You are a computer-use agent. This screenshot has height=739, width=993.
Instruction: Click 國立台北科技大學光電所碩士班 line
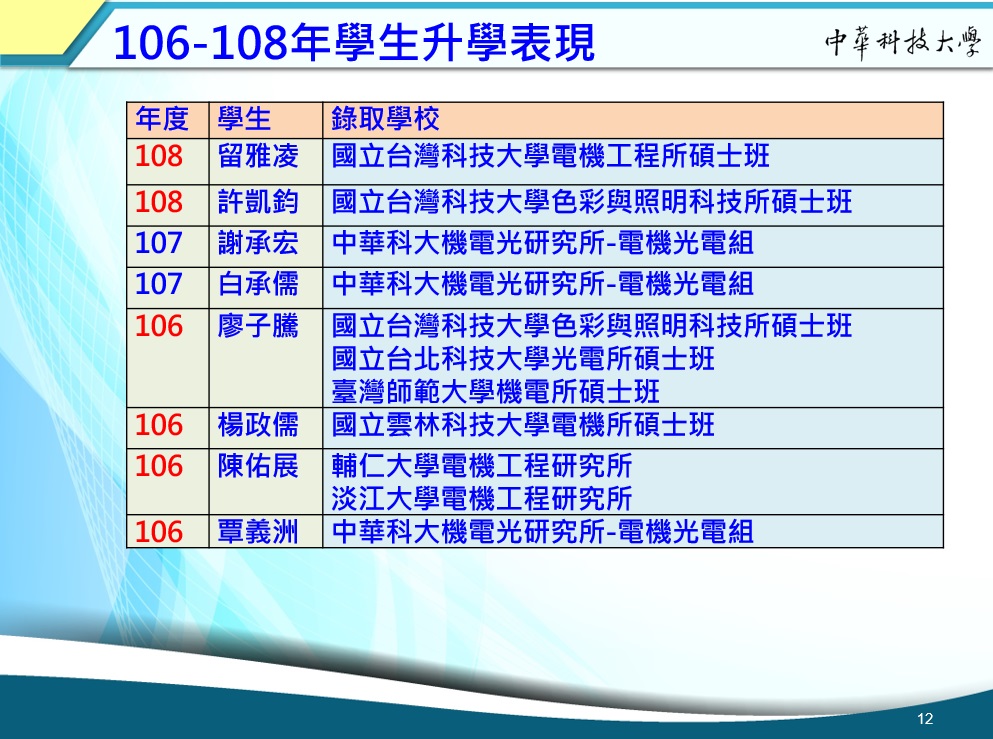click(523, 359)
